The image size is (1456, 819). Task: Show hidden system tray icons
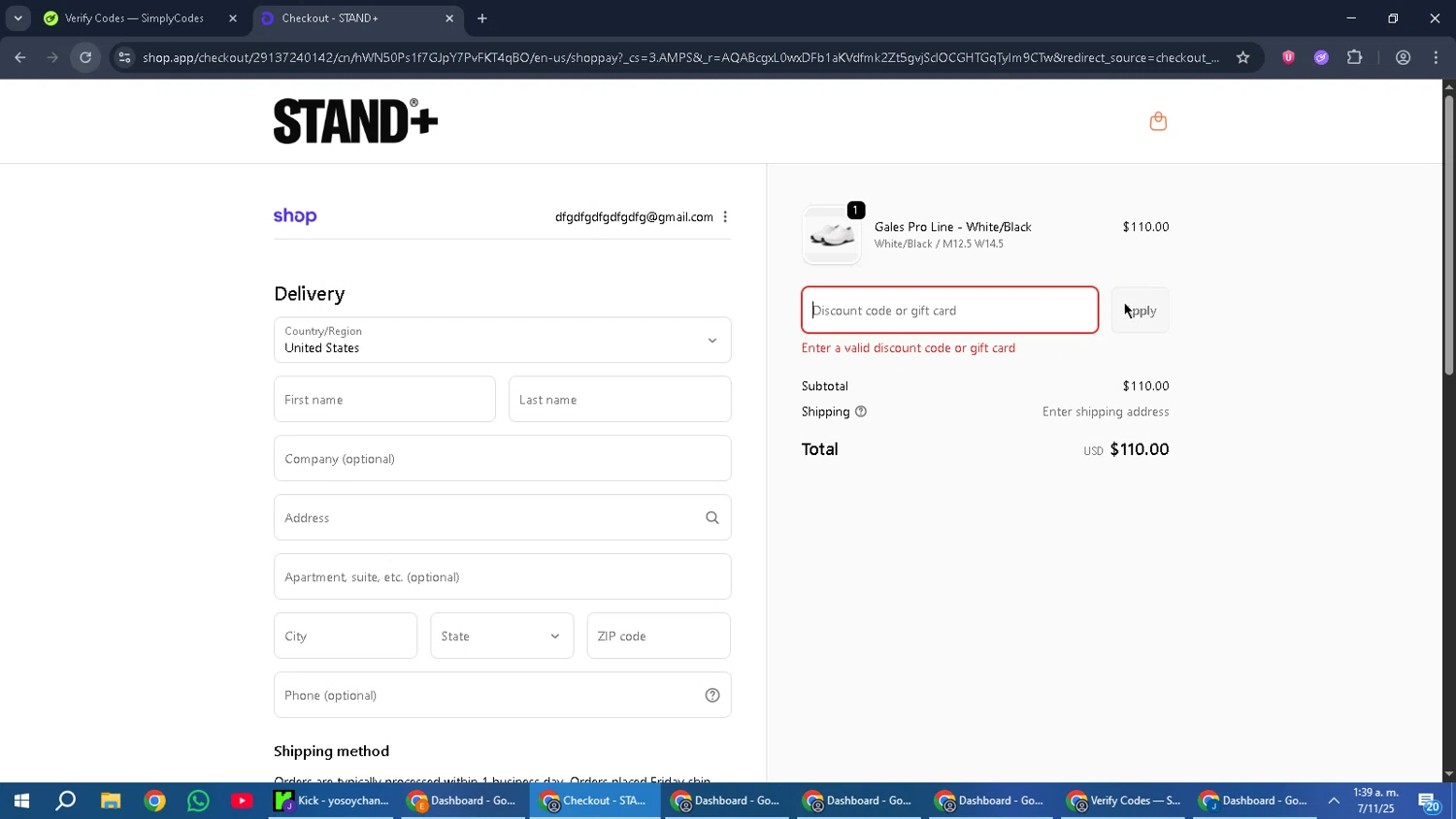pos(1334,802)
